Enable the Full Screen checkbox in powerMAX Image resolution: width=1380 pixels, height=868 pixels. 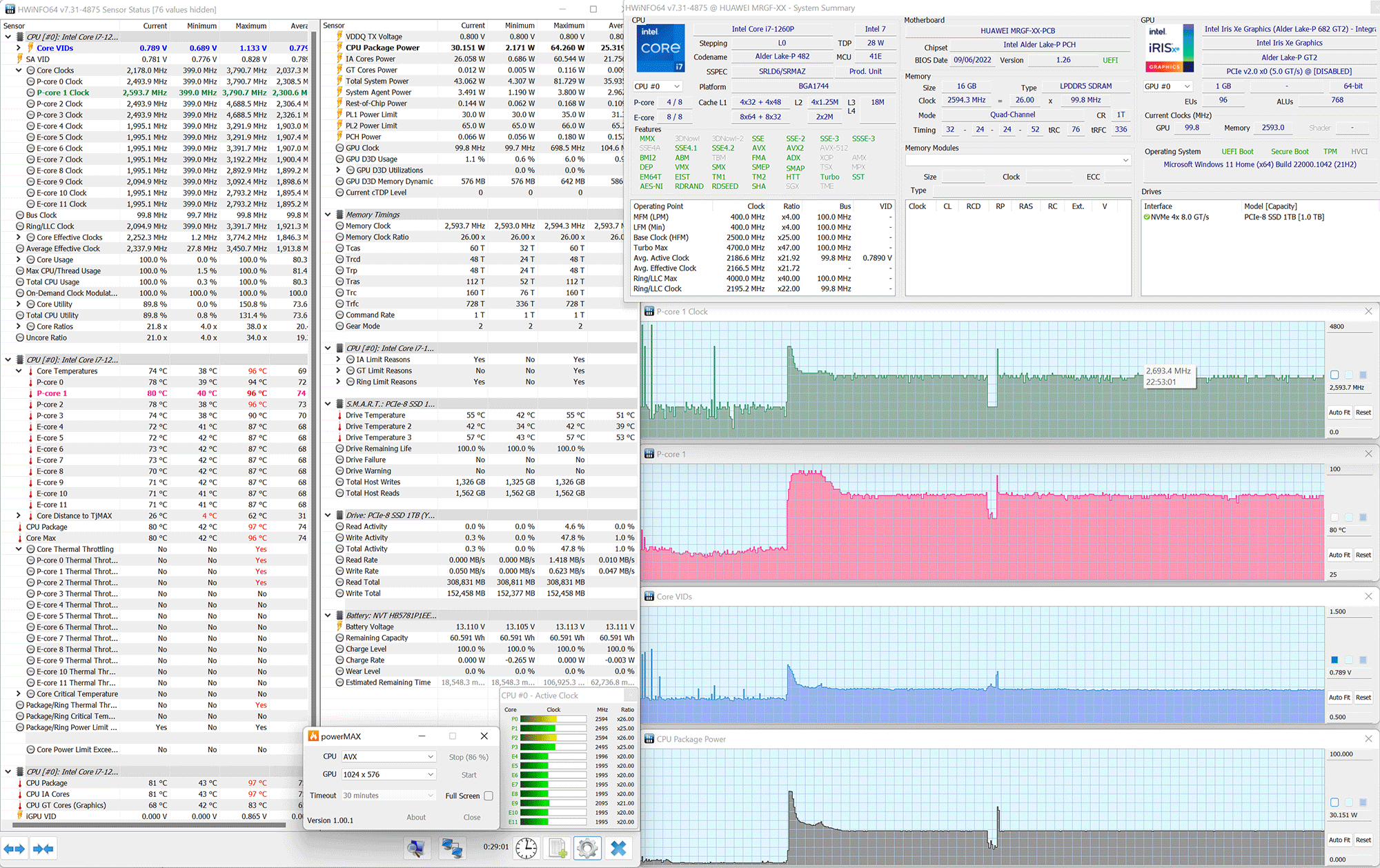(x=489, y=796)
